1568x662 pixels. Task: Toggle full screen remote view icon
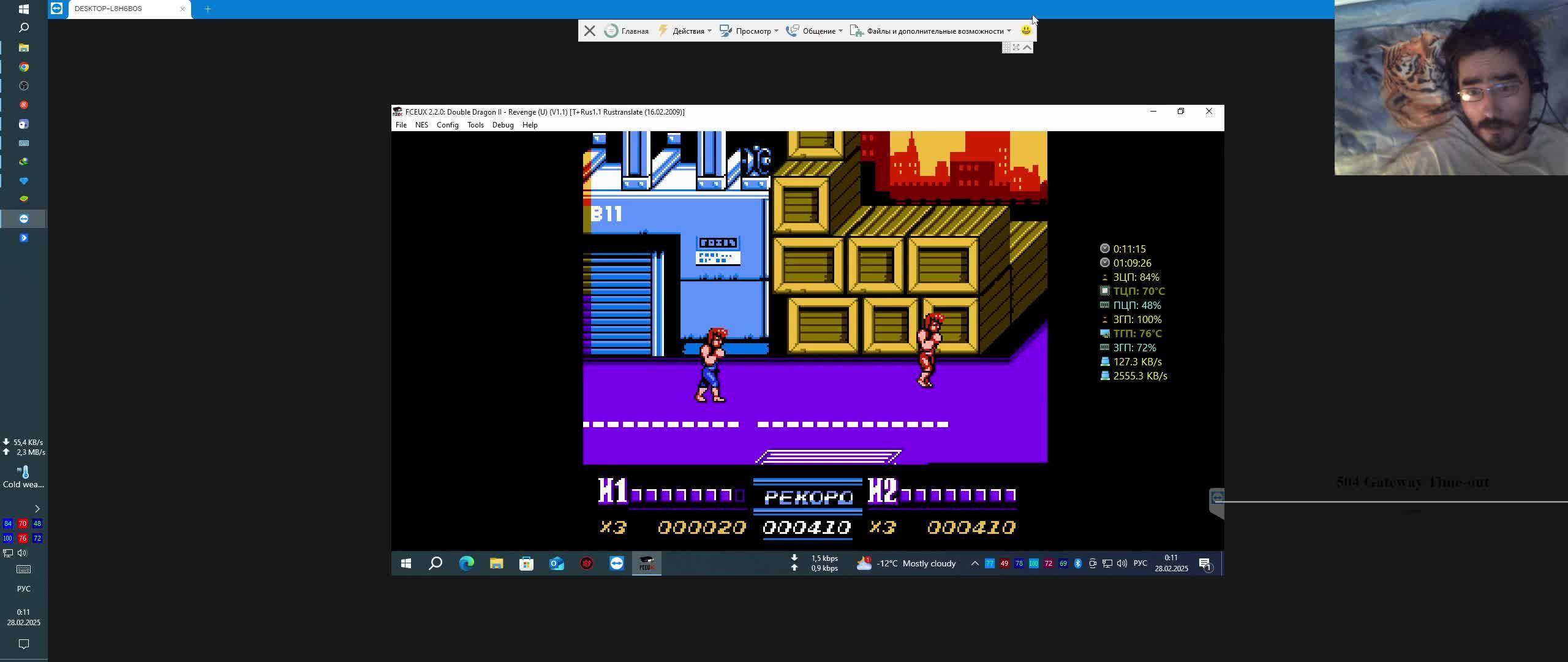pos(1016,47)
